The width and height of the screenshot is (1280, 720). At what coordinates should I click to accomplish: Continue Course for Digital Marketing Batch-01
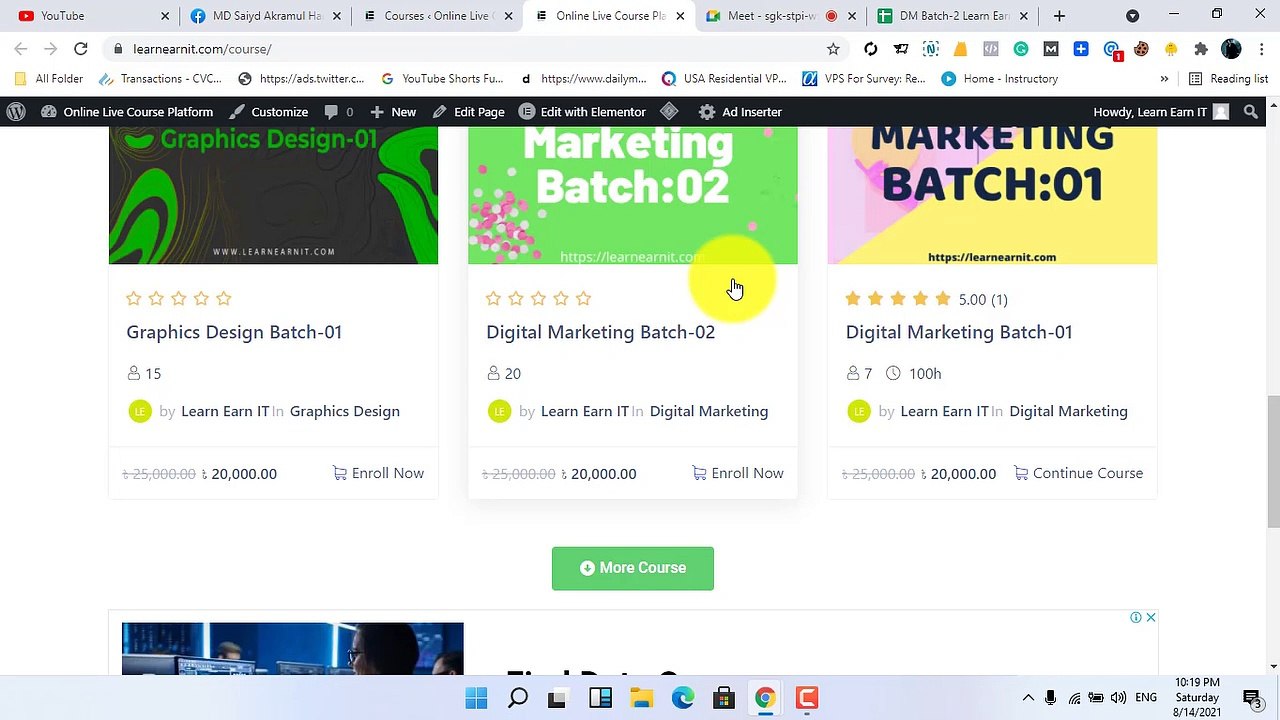[x=1078, y=473]
